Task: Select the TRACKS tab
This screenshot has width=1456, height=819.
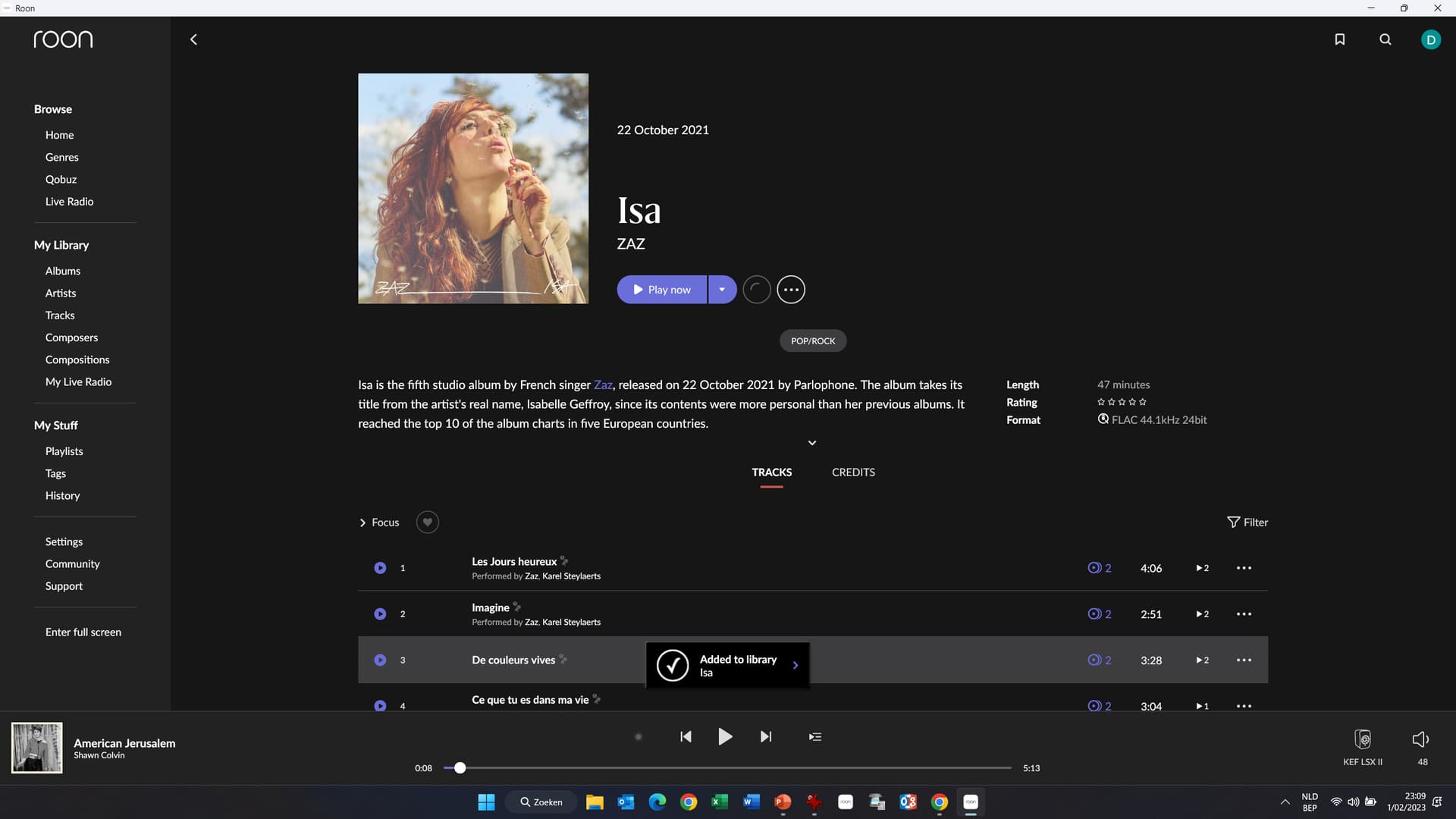Action: [x=771, y=472]
